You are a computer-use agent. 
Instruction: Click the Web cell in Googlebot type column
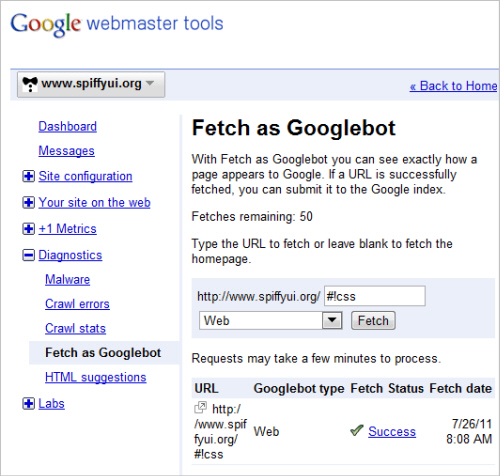(266, 432)
